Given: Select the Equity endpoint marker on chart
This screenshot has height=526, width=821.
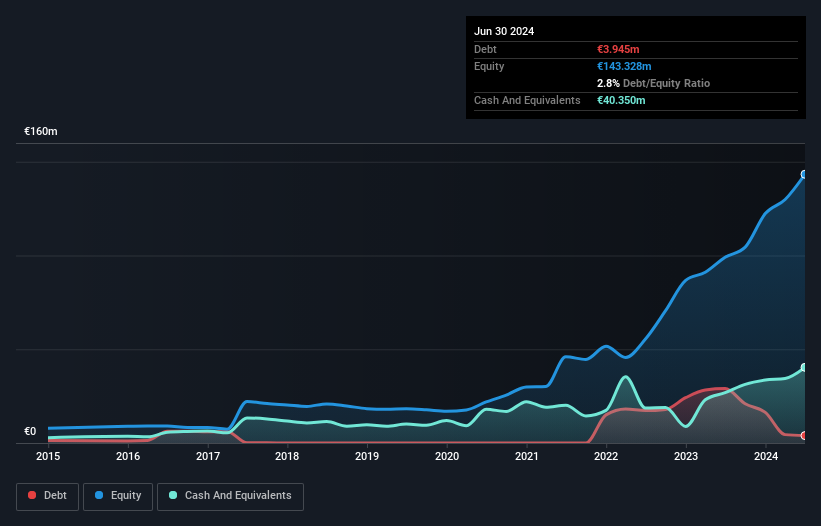Looking at the screenshot, I should click(x=804, y=174).
